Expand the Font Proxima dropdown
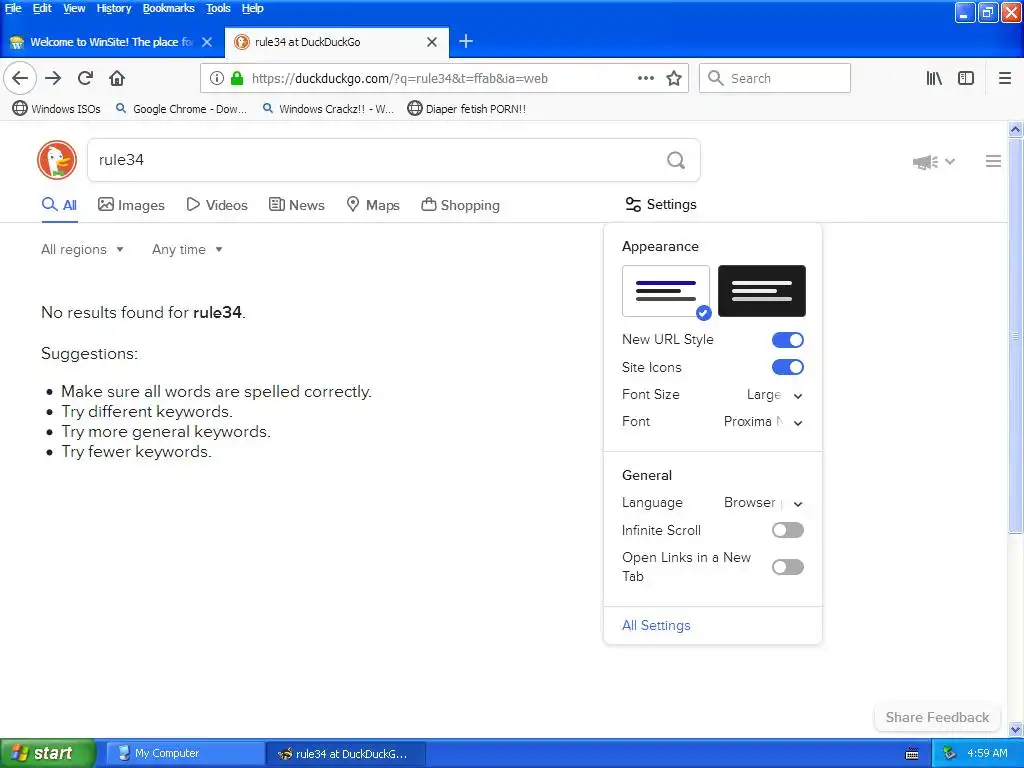The width and height of the screenshot is (1024, 768). 763,422
